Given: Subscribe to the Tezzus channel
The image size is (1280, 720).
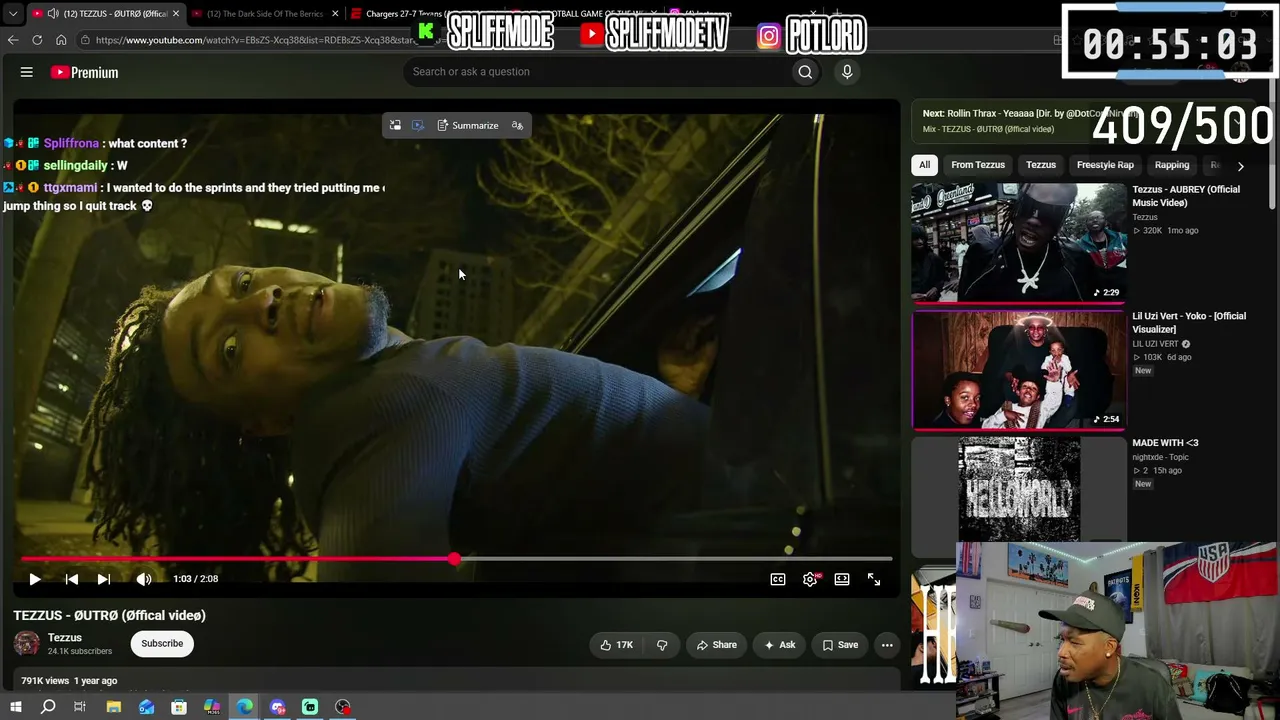Looking at the screenshot, I should tap(162, 644).
